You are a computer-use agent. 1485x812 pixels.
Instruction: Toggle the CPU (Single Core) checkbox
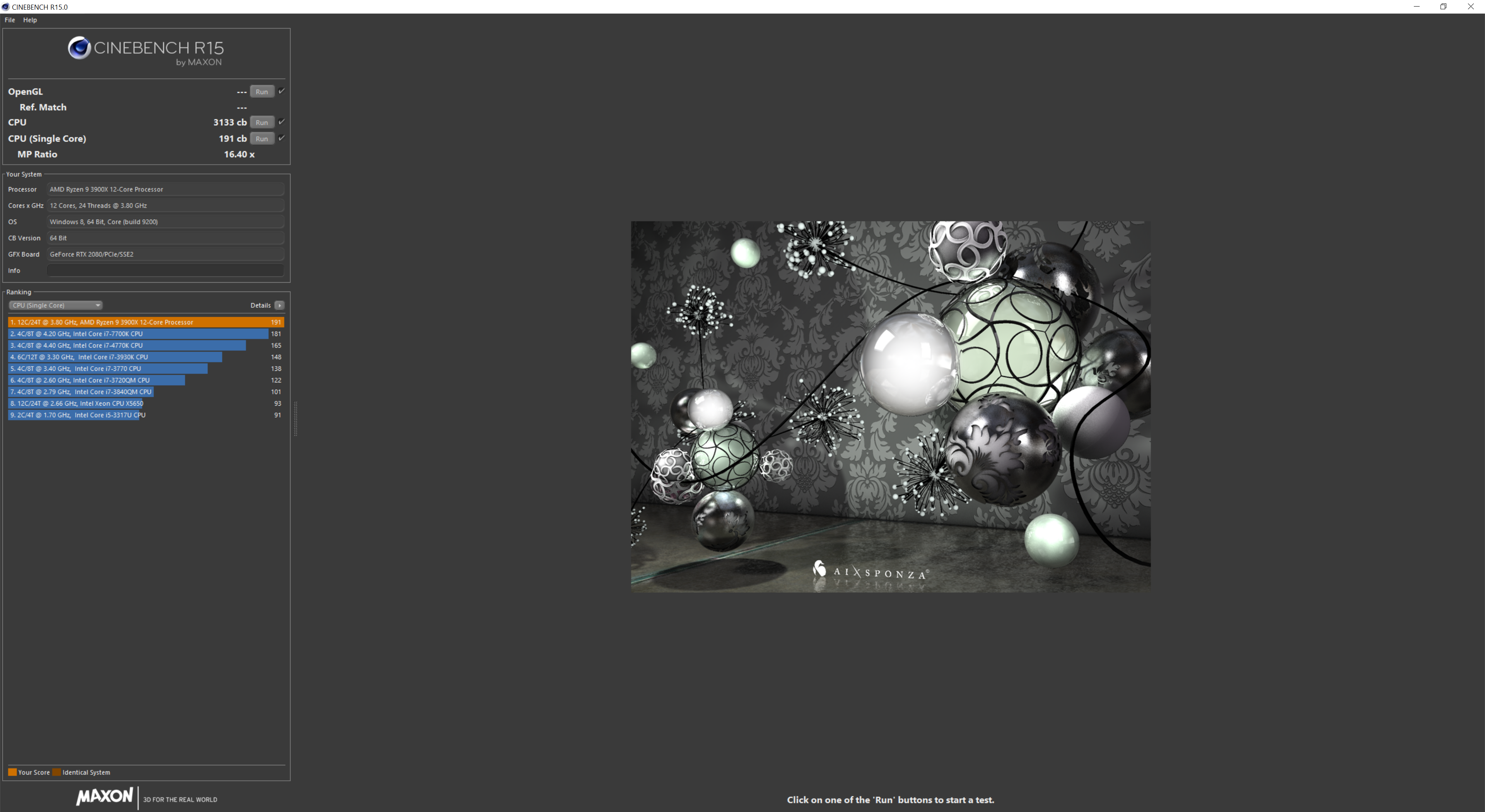(281, 138)
